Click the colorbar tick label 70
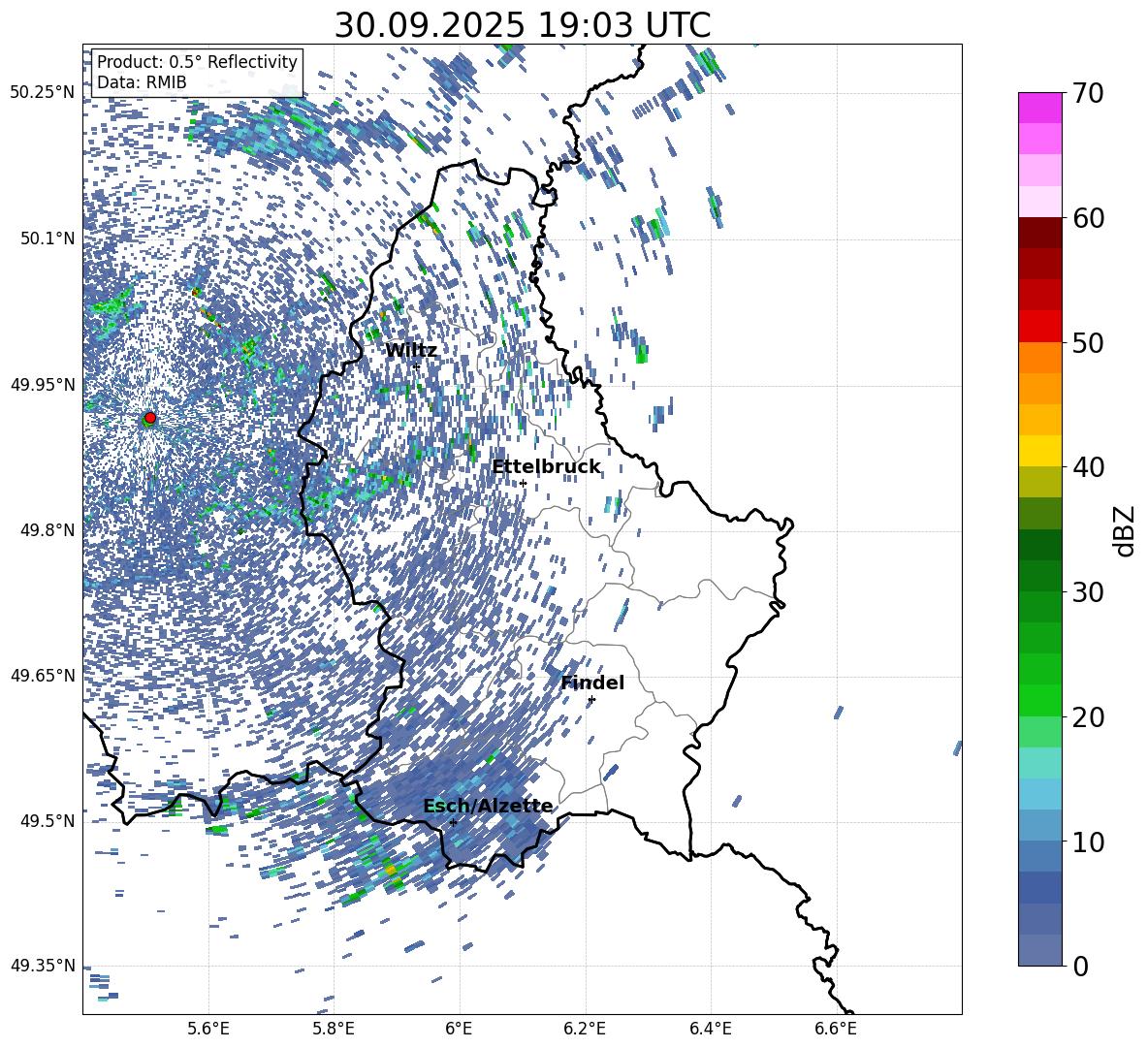The width and height of the screenshot is (1148, 1048). [1088, 93]
